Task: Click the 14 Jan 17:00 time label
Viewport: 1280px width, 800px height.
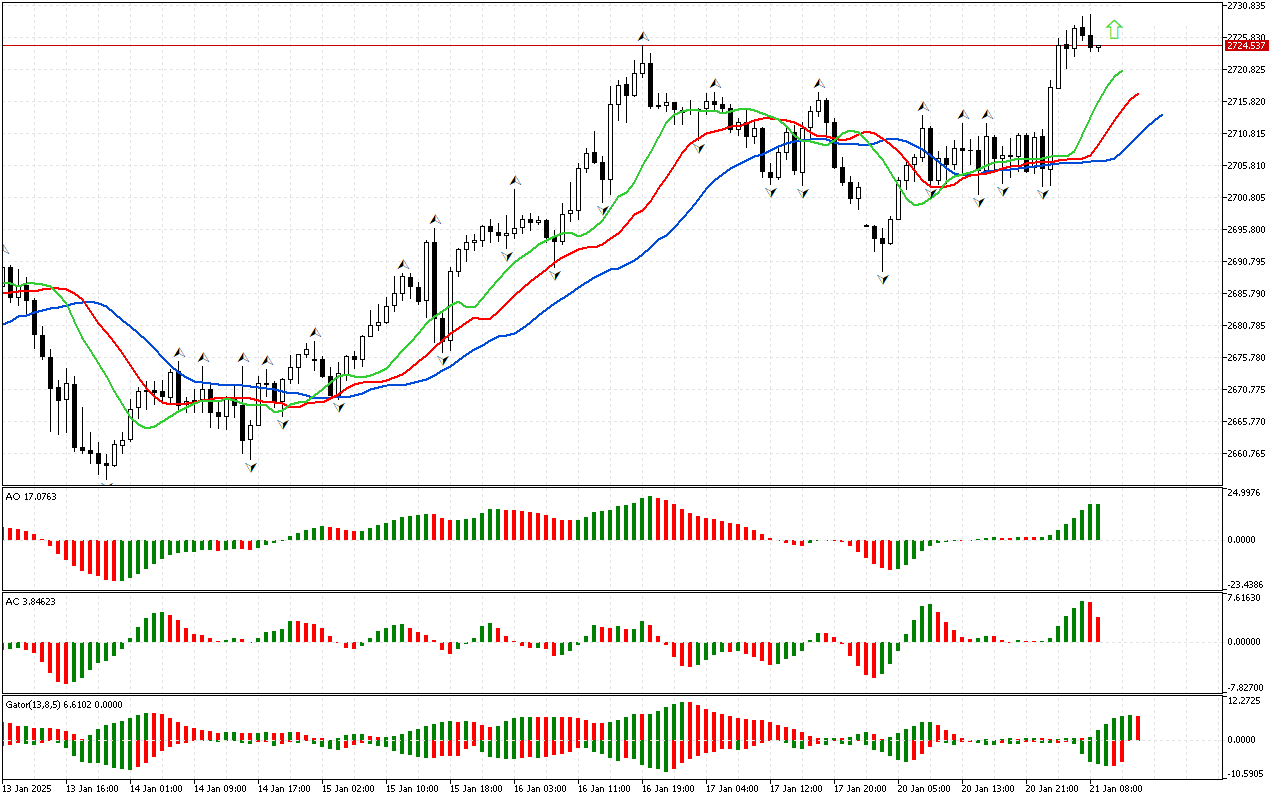Action: pos(286,789)
